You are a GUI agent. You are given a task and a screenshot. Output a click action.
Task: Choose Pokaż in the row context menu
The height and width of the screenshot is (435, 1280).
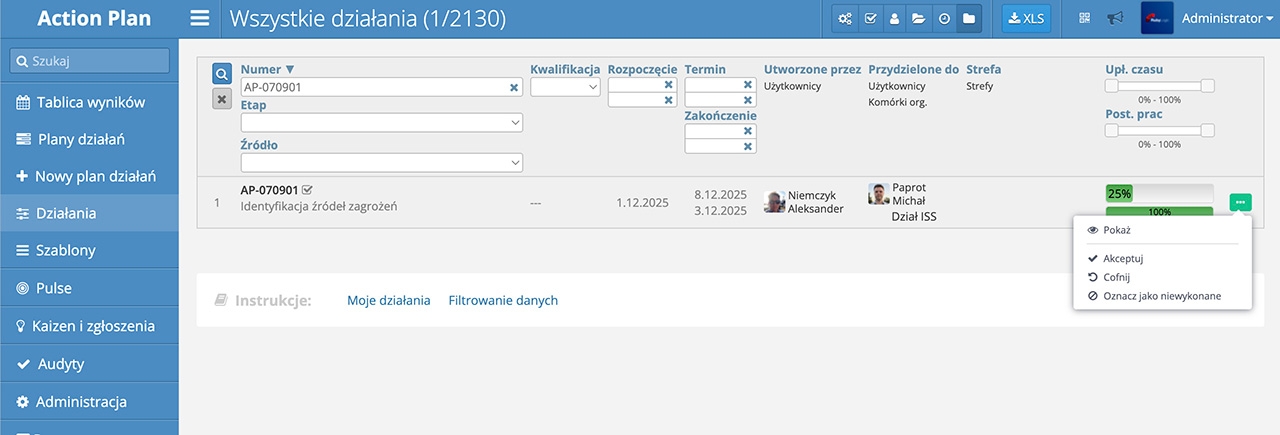pos(1162,230)
